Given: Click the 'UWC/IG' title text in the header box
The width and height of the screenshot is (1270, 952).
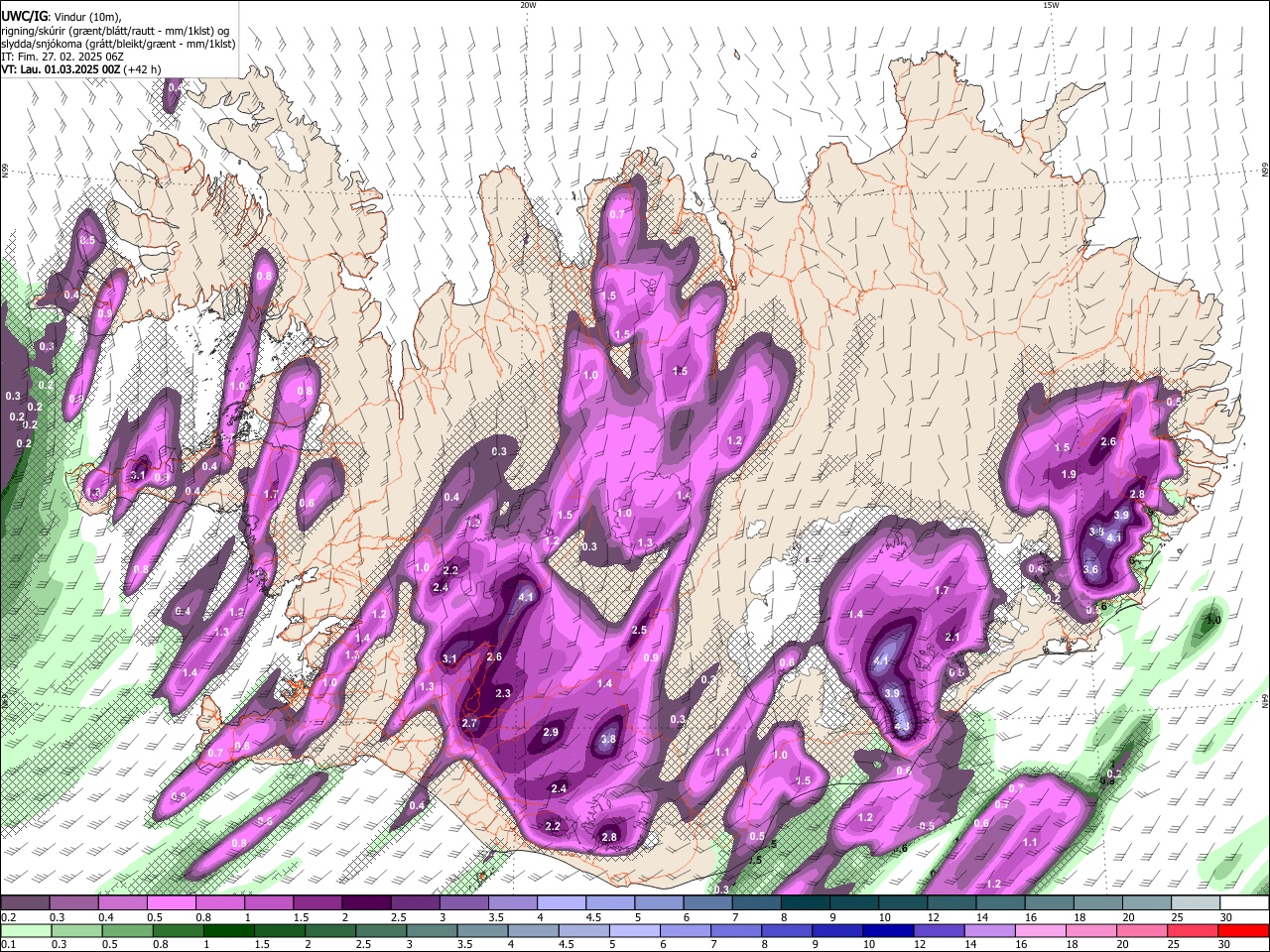Looking at the screenshot, I should (24, 17).
